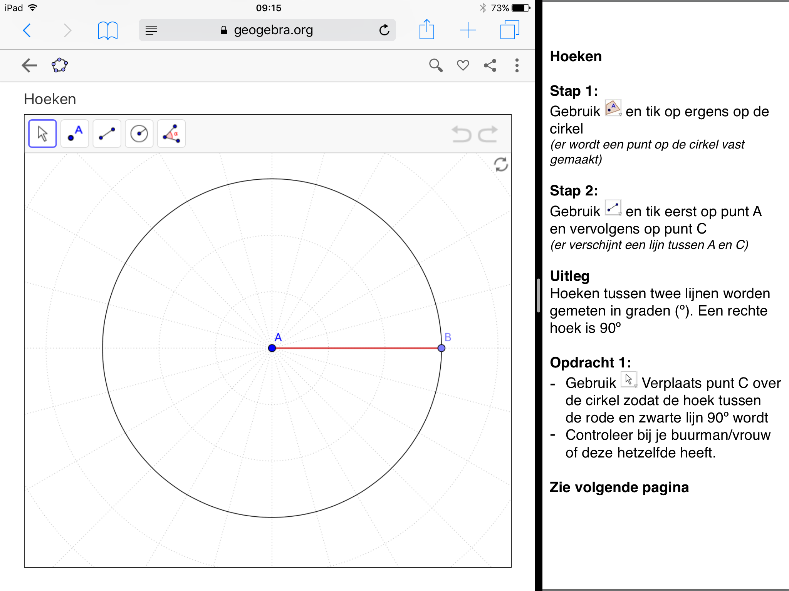Open Safari reader view
This screenshot has width=789, height=591.
point(151,30)
